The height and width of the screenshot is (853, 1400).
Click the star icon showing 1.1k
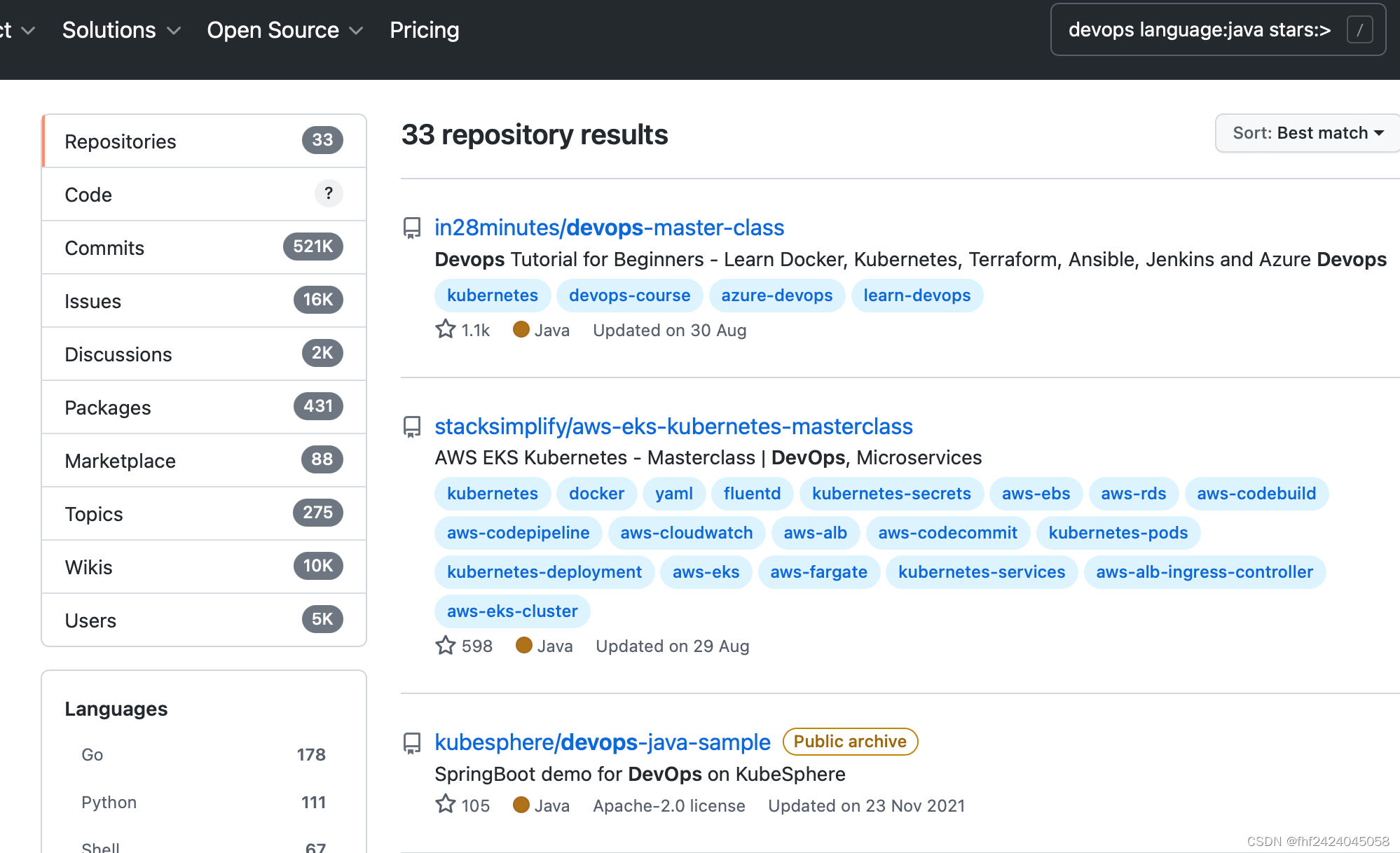point(446,329)
